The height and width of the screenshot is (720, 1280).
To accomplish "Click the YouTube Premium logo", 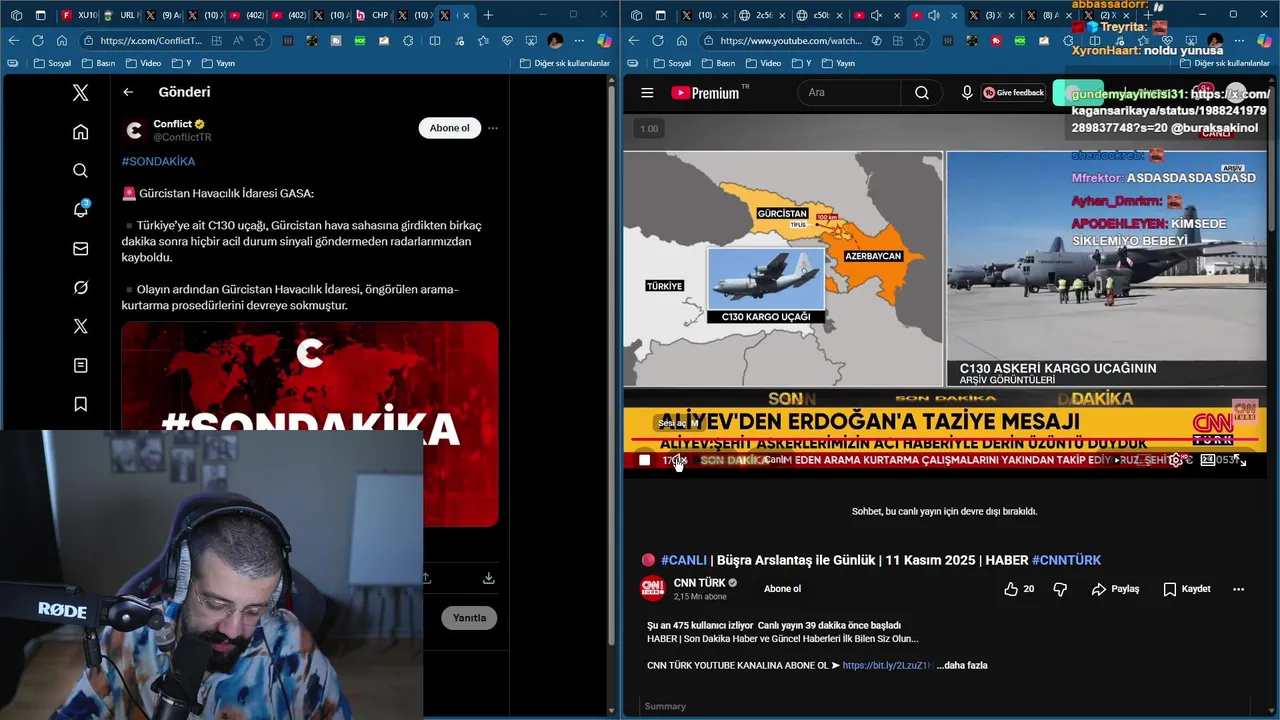I will [706, 93].
